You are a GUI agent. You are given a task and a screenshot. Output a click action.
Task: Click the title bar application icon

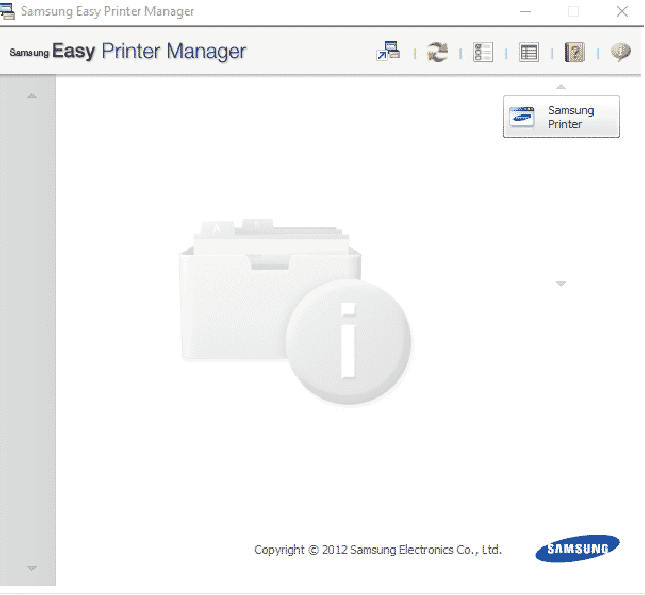click(7, 11)
